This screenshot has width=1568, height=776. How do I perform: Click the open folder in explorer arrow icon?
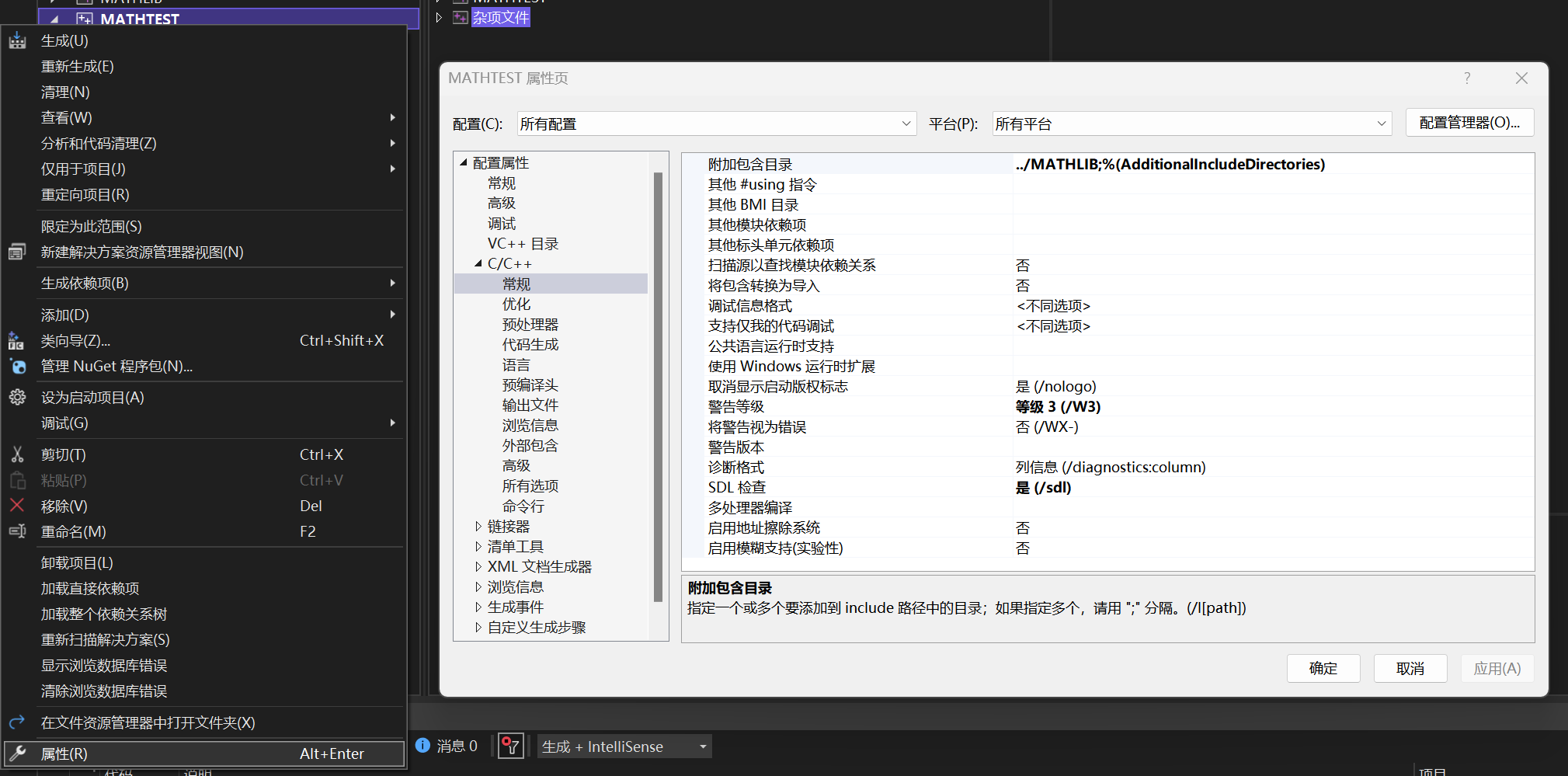pyautogui.click(x=17, y=722)
